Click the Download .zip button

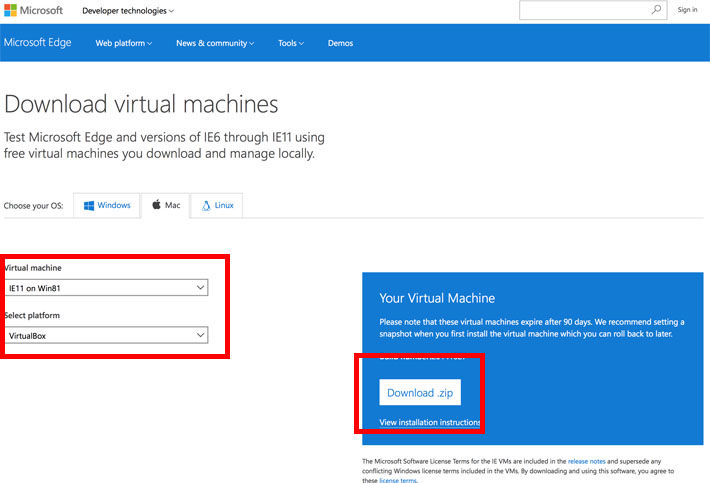coord(420,393)
